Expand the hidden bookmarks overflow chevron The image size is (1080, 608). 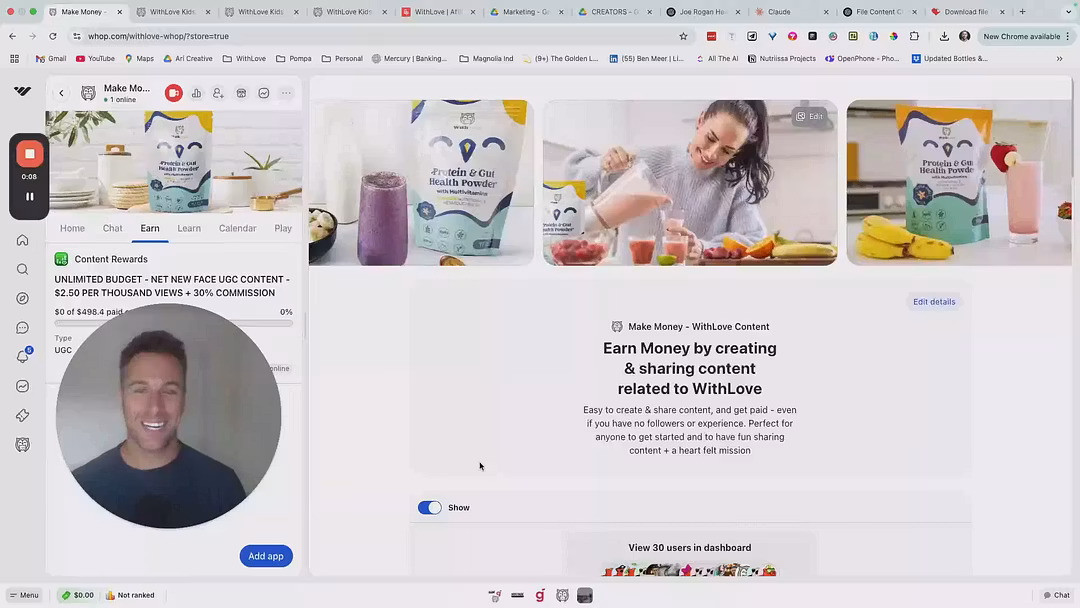point(1059,59)
